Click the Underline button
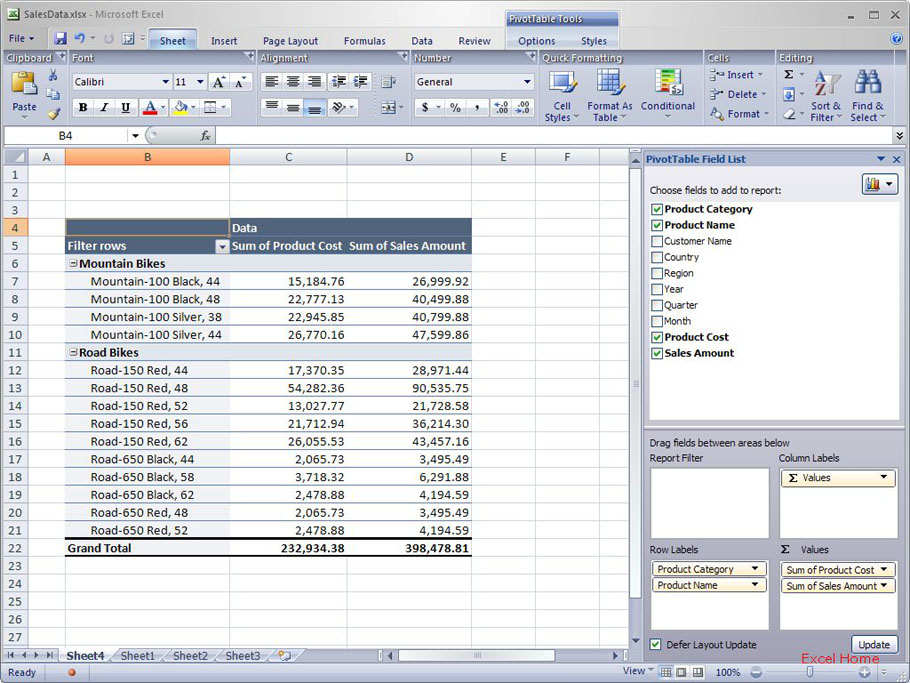910x683 pixels. pyautogui.click(x=125, y=108)
